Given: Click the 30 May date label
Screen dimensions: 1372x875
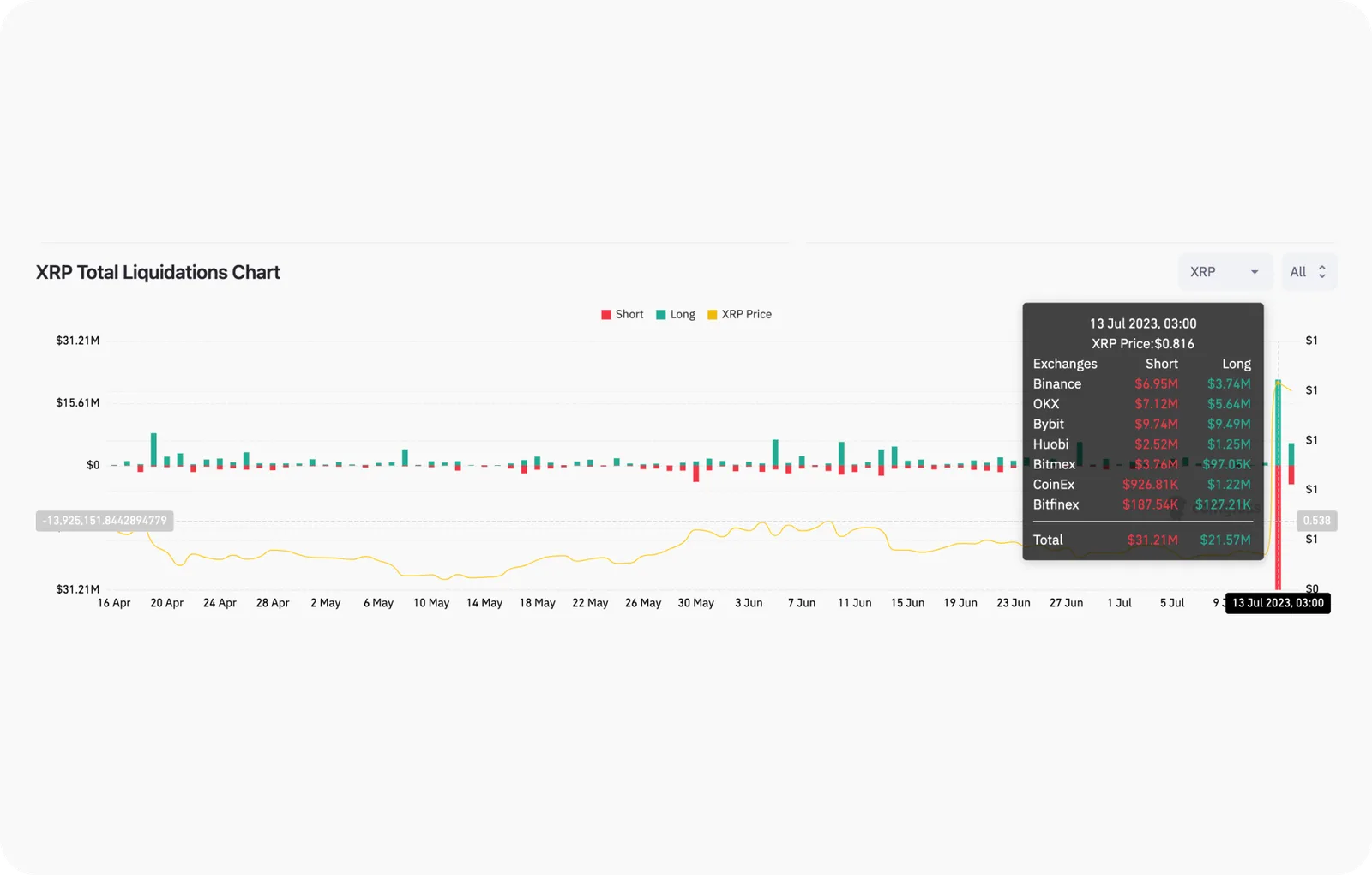Looking at the screenshot, I should 696,603.
